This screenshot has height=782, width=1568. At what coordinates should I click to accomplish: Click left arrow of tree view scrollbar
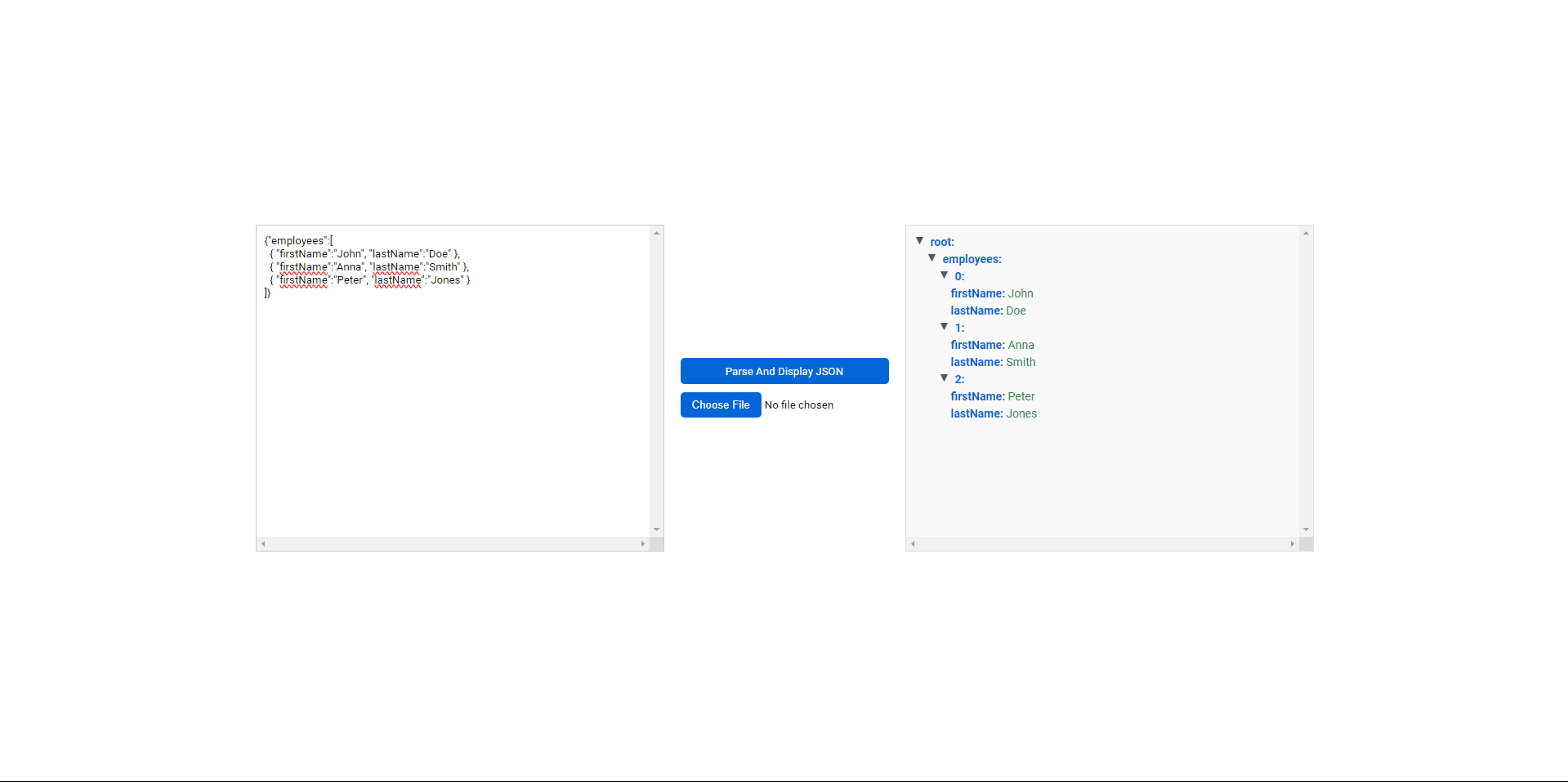(913, 543)
